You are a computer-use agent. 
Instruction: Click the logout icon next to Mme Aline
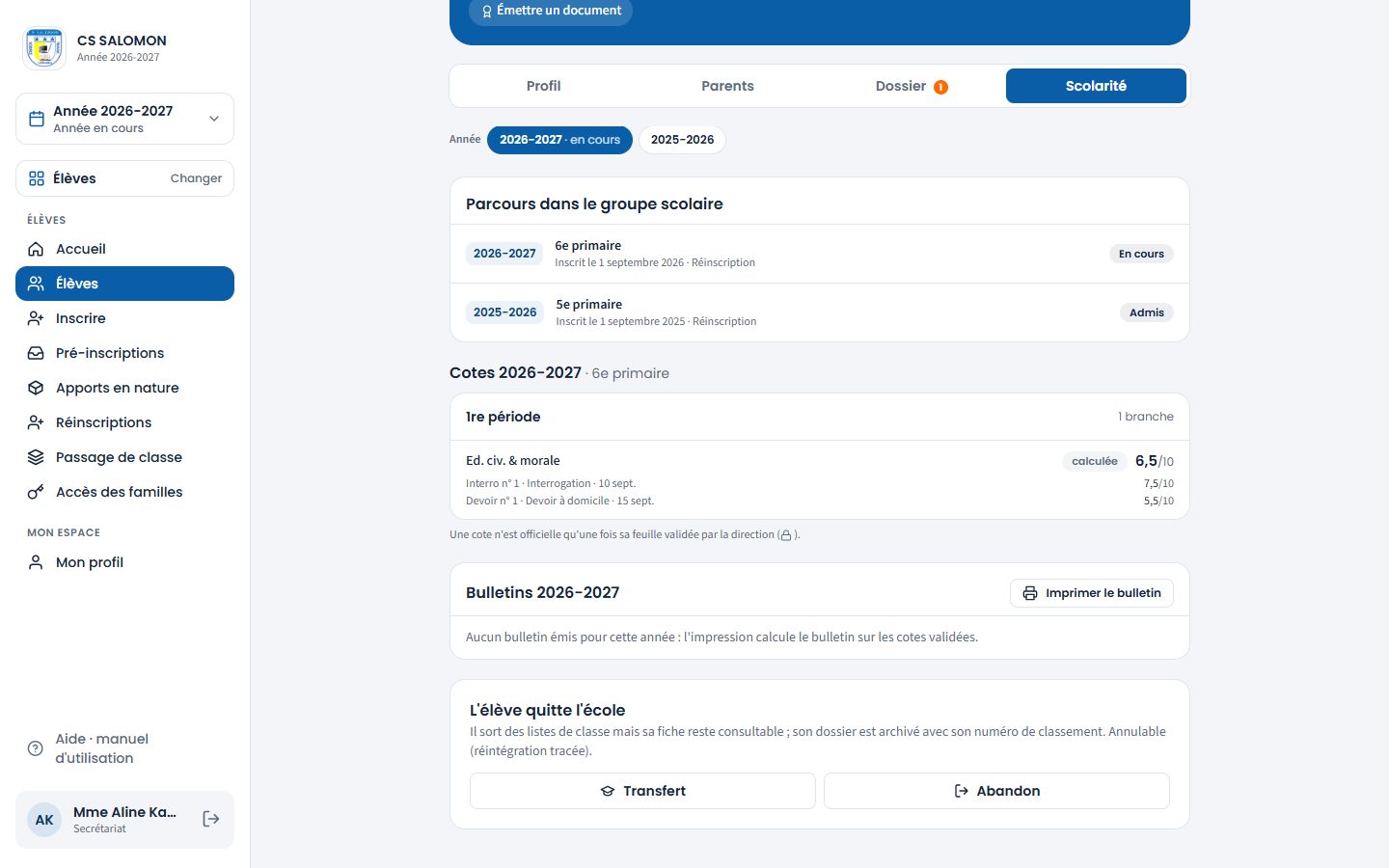pos(211,819)
